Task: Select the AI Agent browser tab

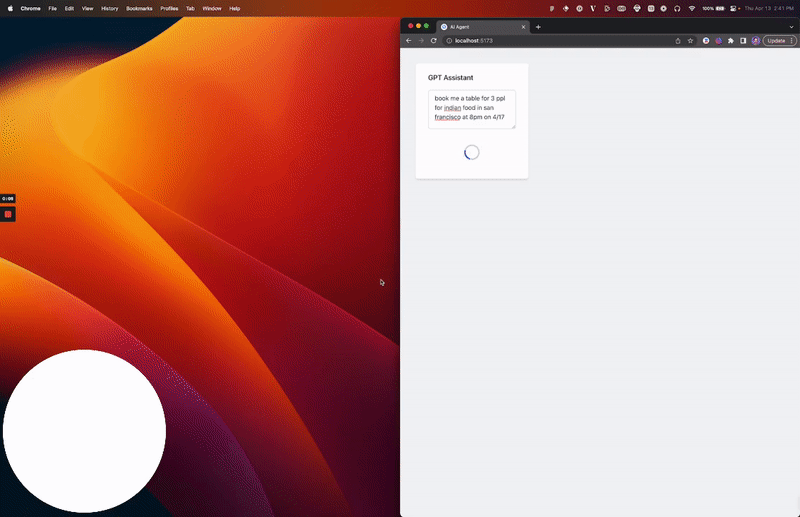Action: click(483, 27)
